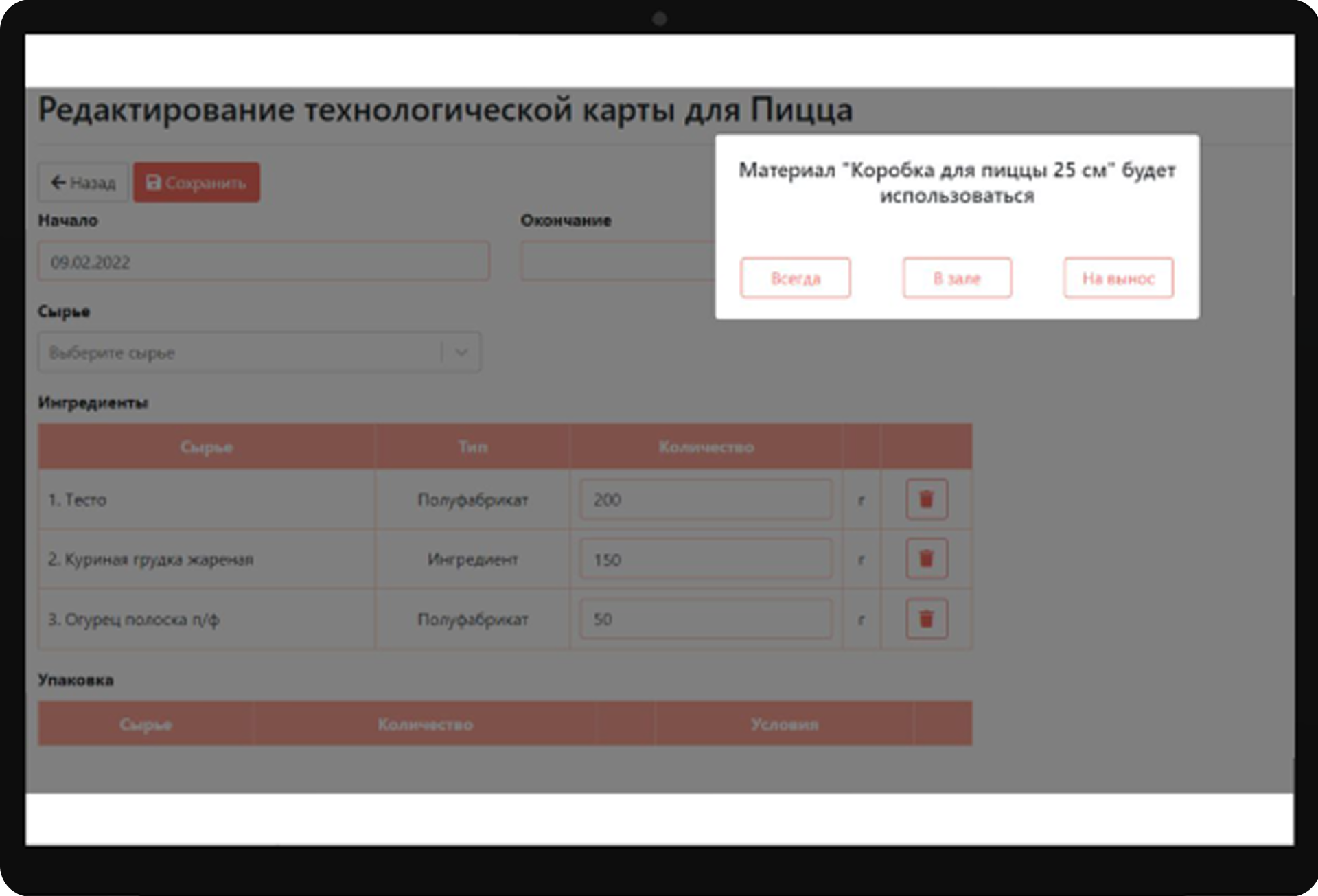Click the floppy-disk icon on Сохранить
This screenshot has width=1318, height=896.
[154, 183]
